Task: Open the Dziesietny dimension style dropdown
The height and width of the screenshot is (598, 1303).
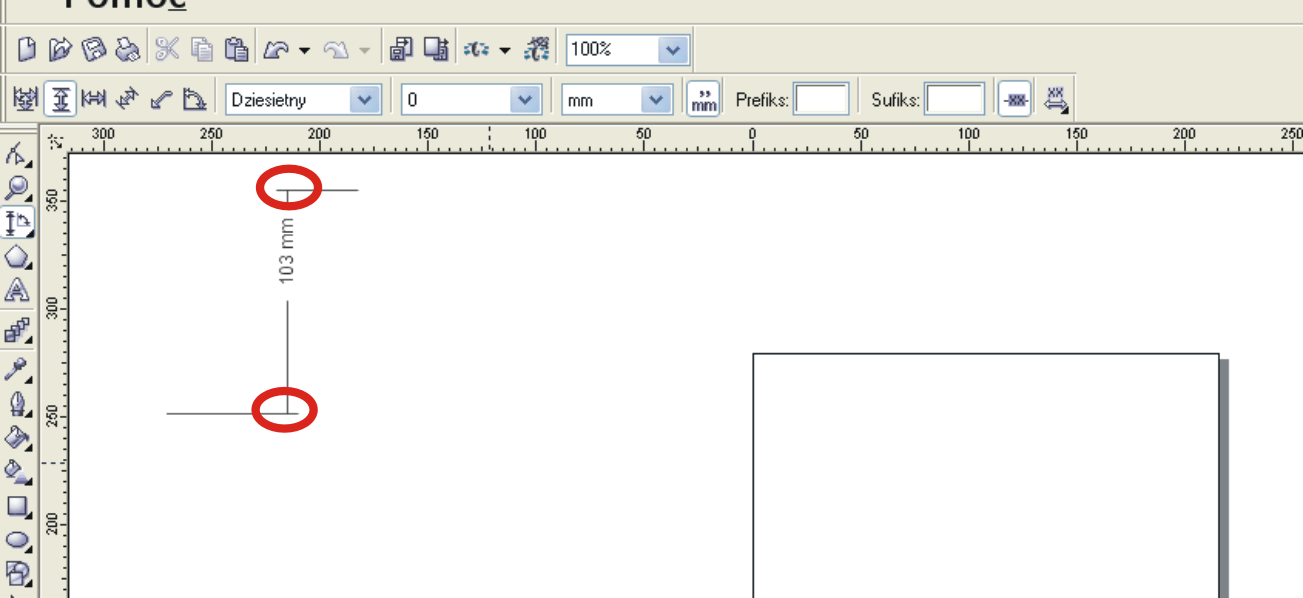Action: (x=364, y=100)
